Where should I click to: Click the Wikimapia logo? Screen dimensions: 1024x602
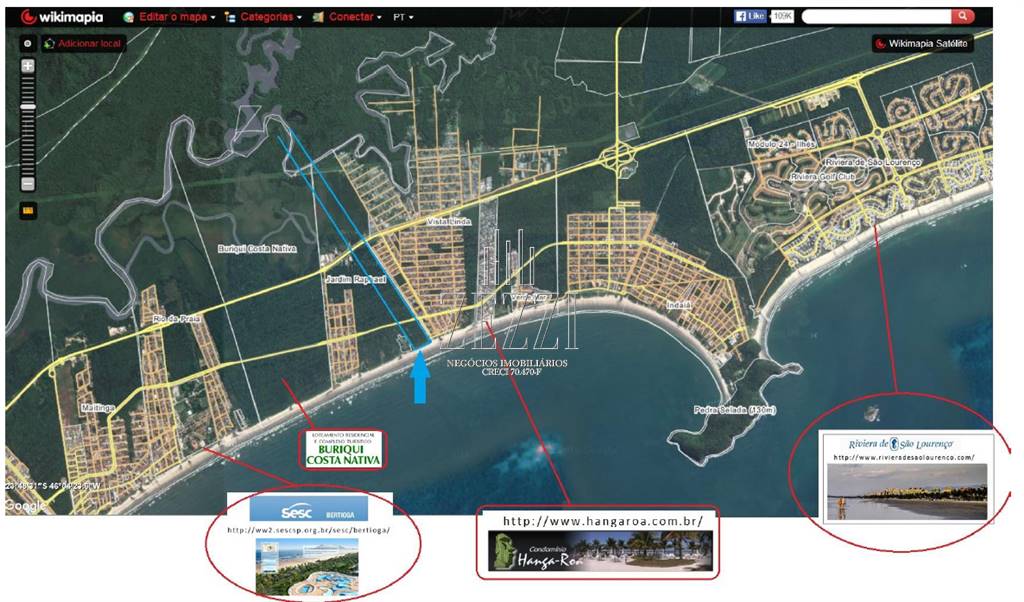(61, 17)
